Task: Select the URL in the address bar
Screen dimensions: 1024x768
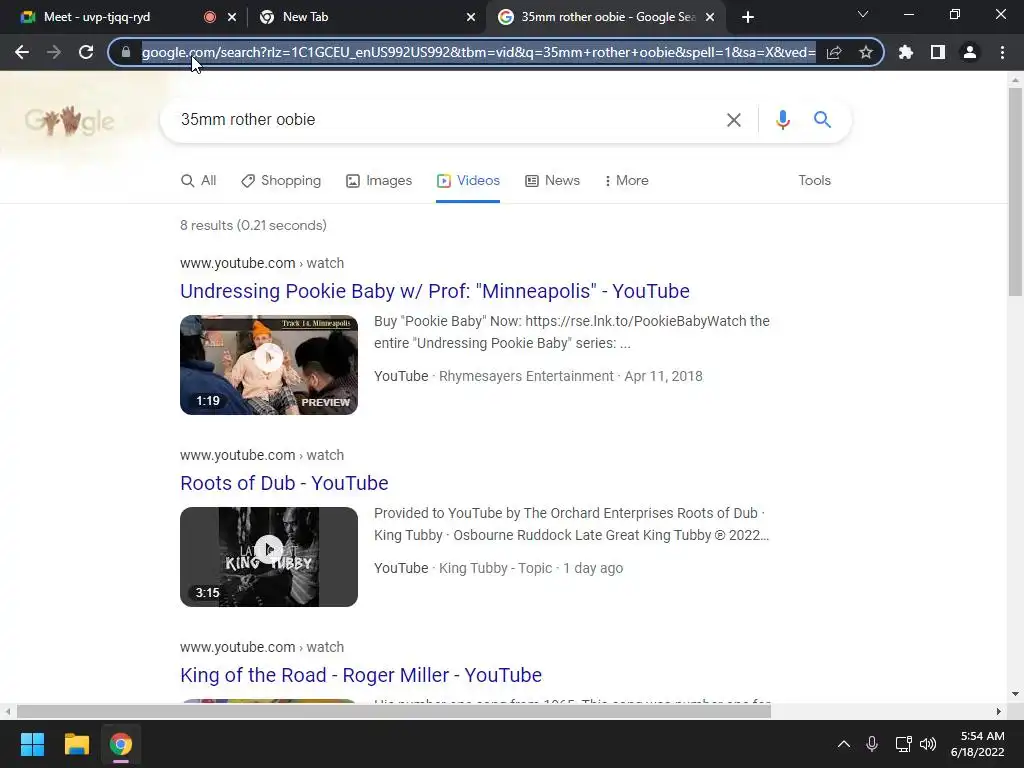Action: pos(478,52)
